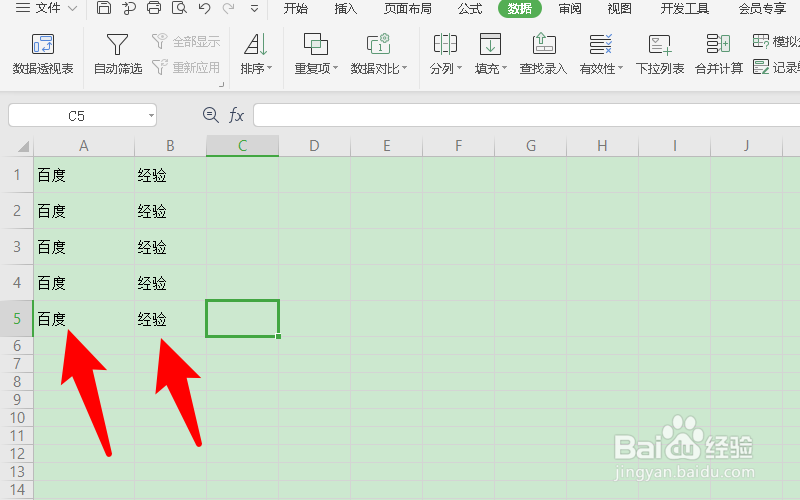Select the highlighted 数据 tab
This screenshot has width=800, height=500.
point(519,9)
